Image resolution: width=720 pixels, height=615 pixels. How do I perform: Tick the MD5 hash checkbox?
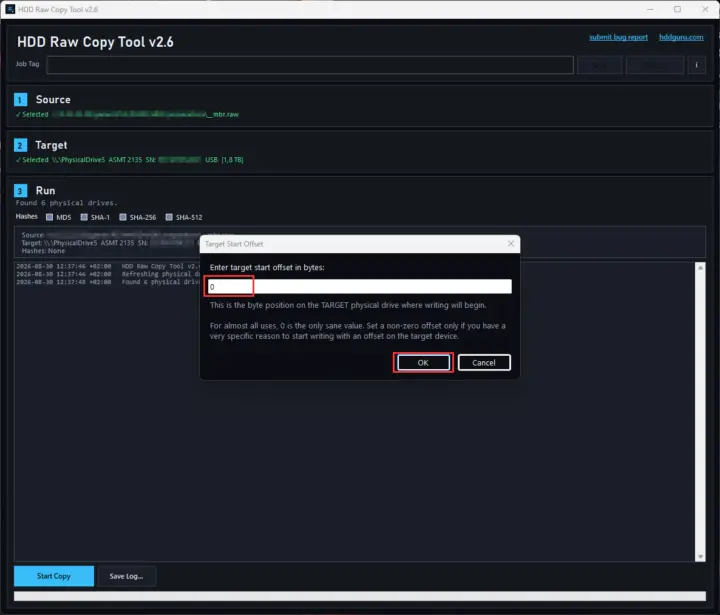(49, 217)
